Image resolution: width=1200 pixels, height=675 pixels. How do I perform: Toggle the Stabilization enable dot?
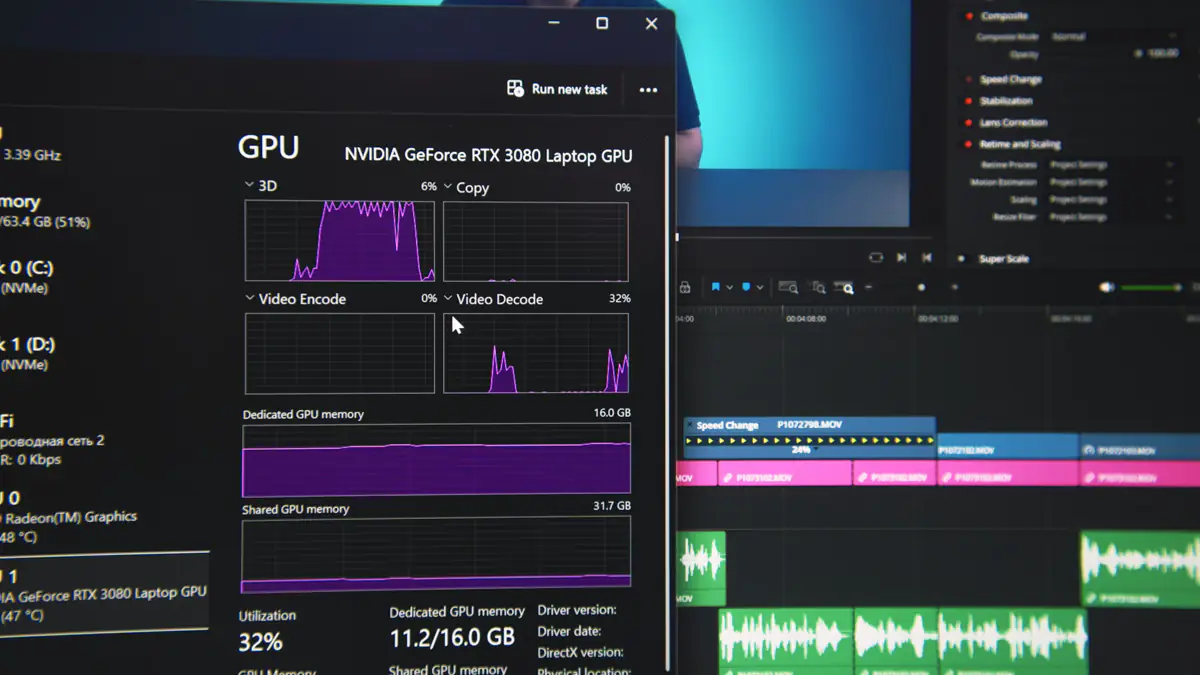pyautogui.click(x=968, y=101)
